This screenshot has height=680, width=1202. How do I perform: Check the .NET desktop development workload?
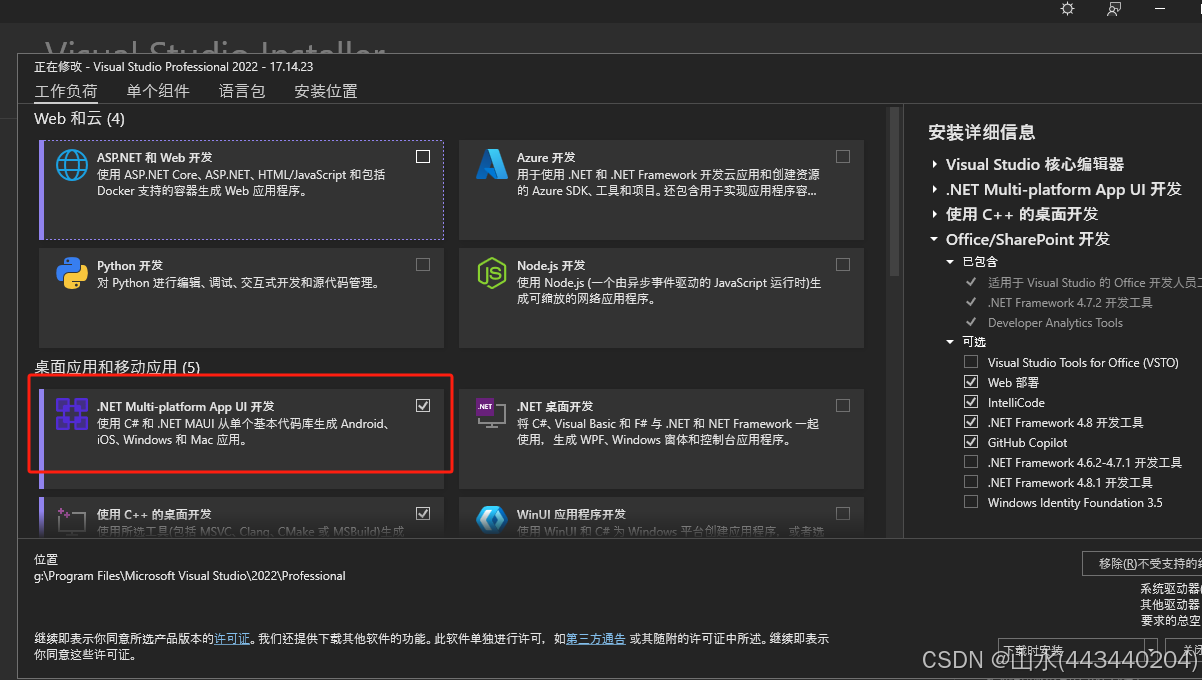click(x=843, y=406)
